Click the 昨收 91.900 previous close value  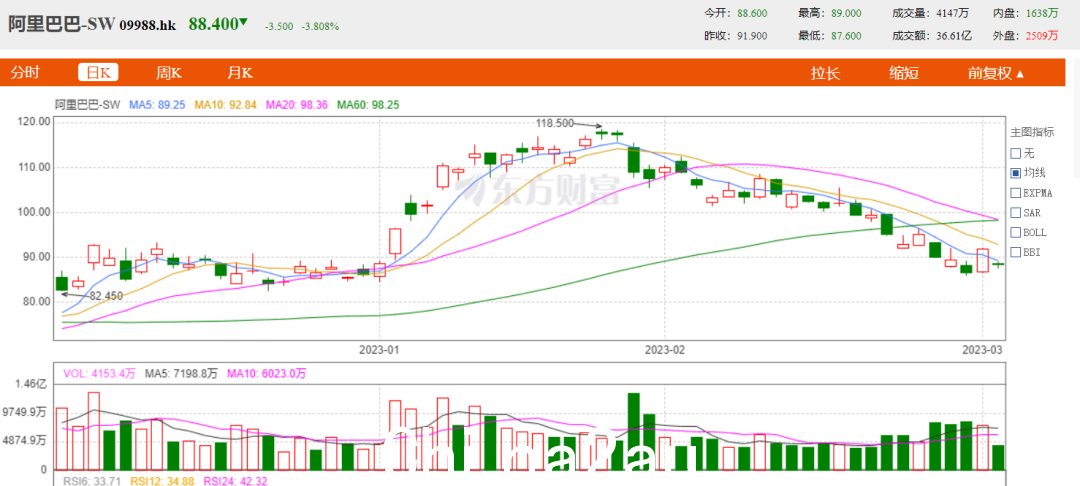tap(752, 36)
